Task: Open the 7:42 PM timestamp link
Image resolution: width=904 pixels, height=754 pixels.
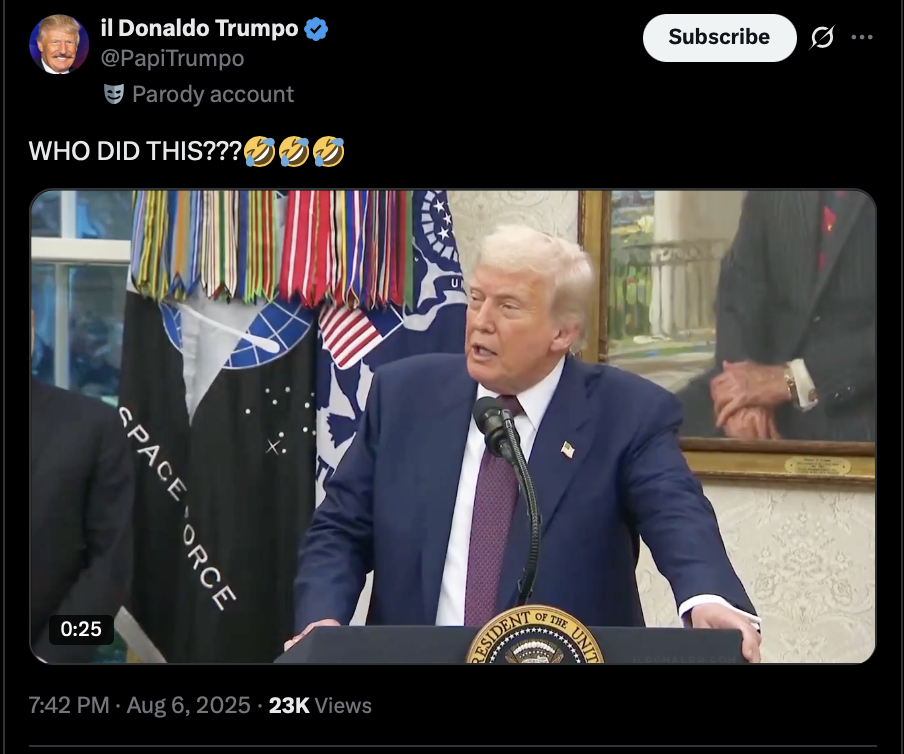Action: [x=69, y=705]
